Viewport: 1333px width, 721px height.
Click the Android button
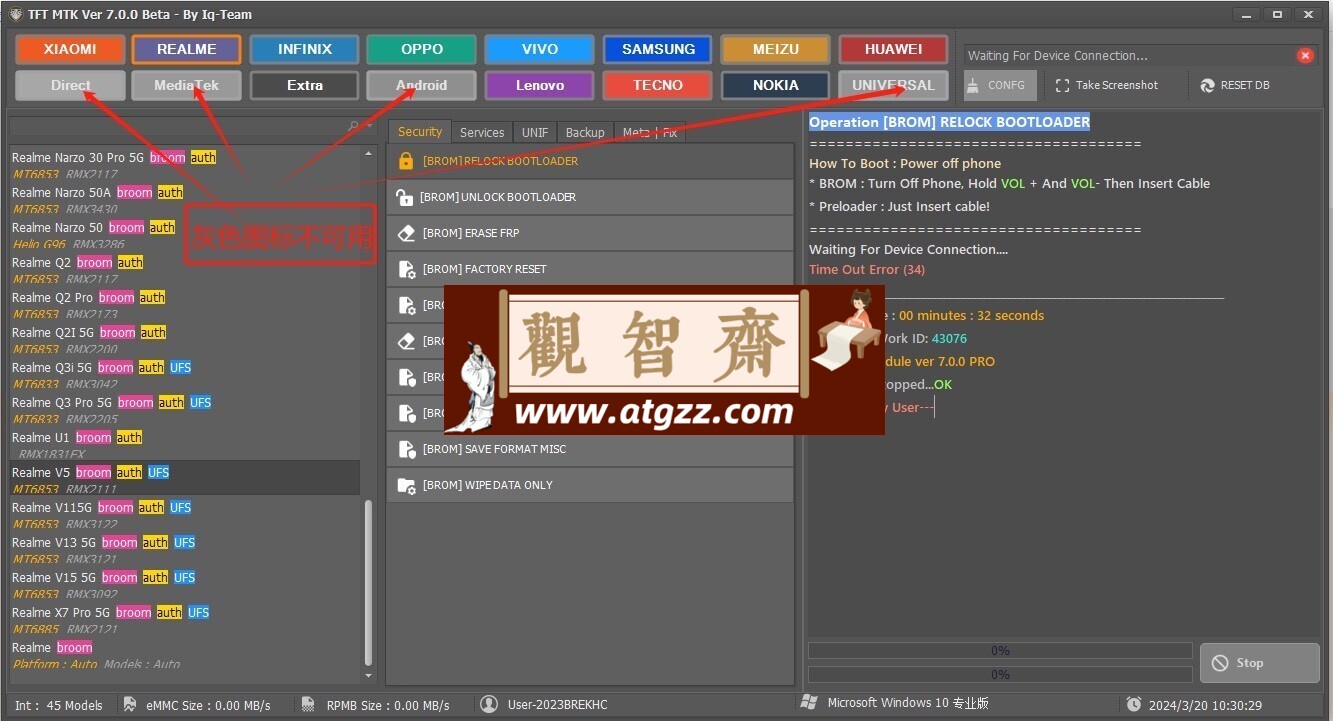click(422, 85)
